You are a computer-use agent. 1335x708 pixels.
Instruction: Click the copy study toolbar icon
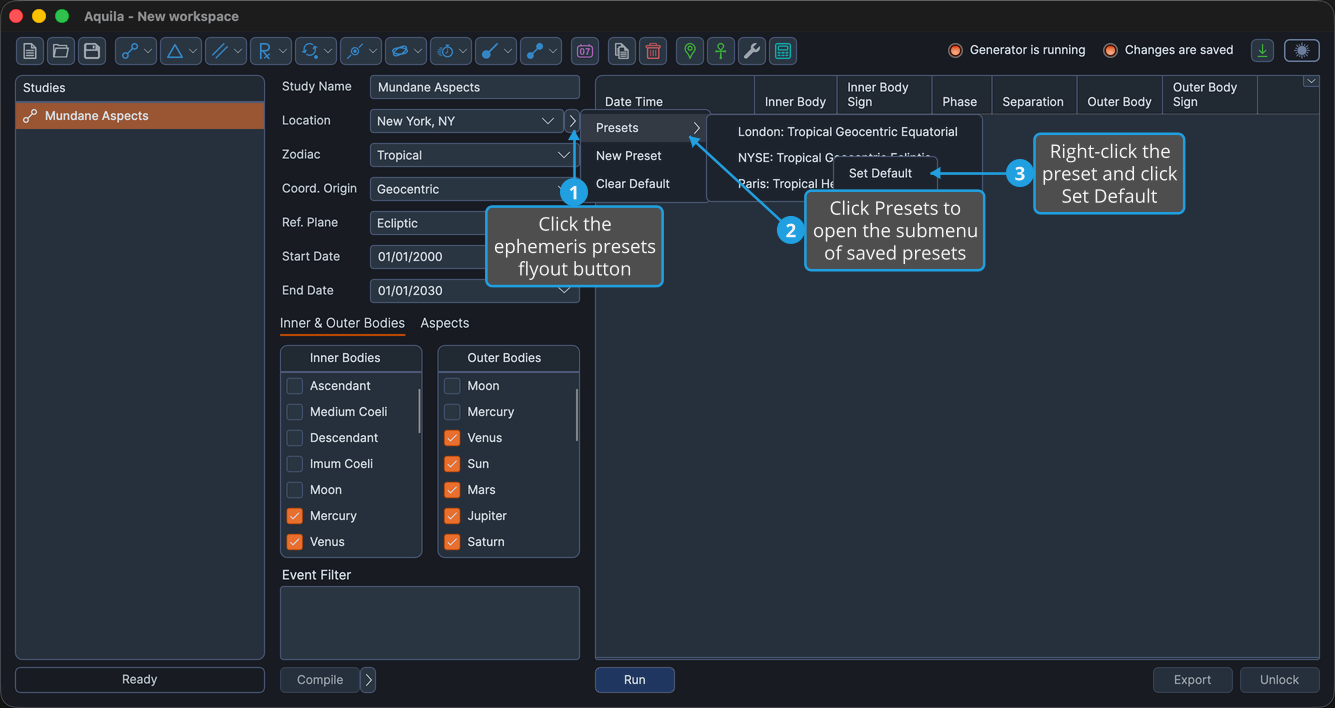pyautogui.click(x=622, y=51)
